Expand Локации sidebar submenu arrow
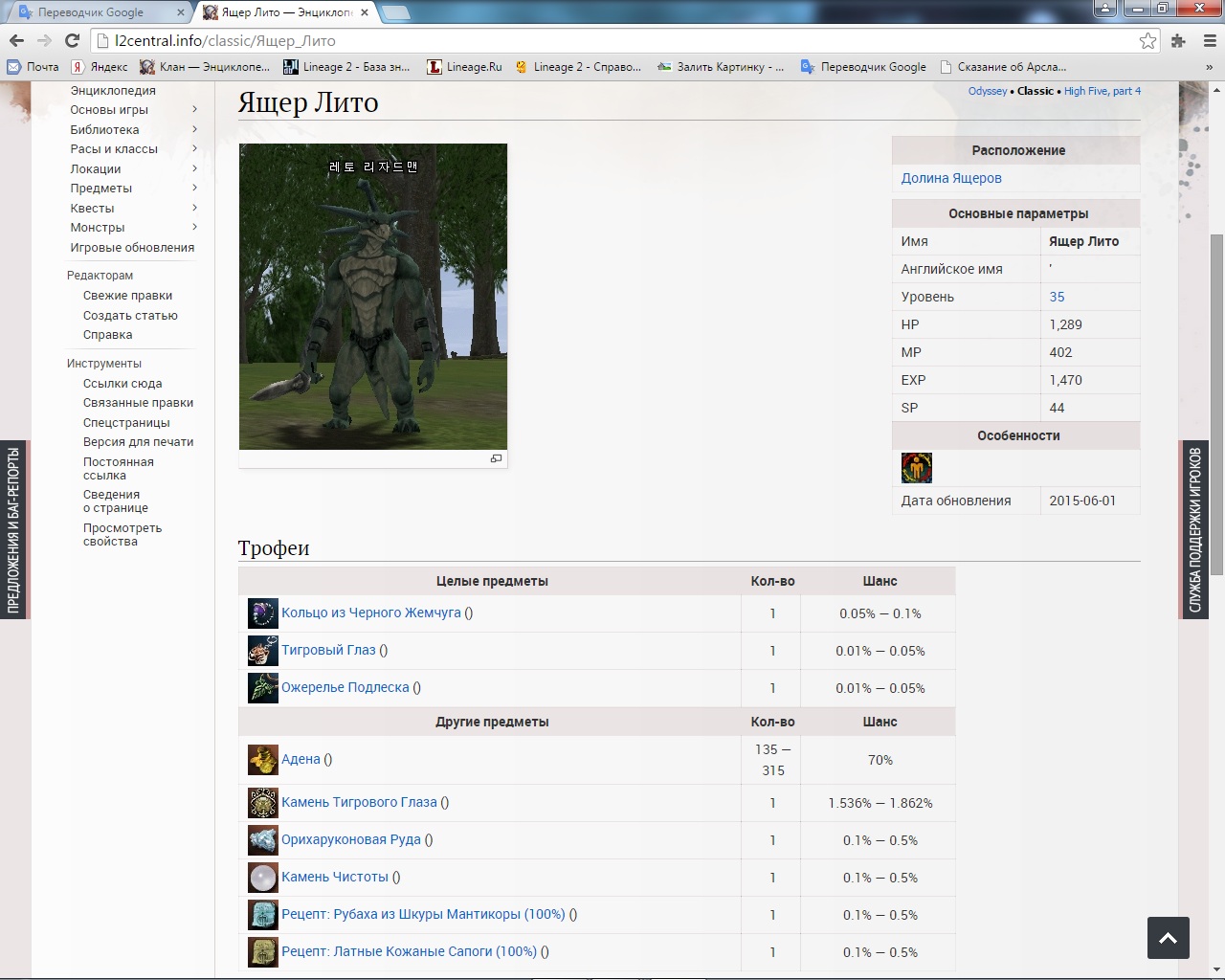Screen dimensions: 1225x980 194,168
